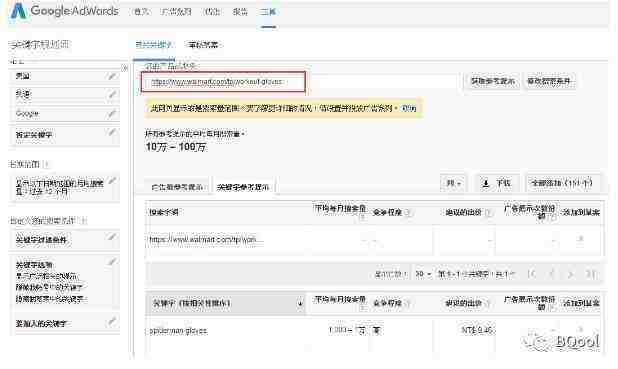Open the 日期范围 help icon
The height and width of the screenshot is (369, 618).
[x=46, y=164]
